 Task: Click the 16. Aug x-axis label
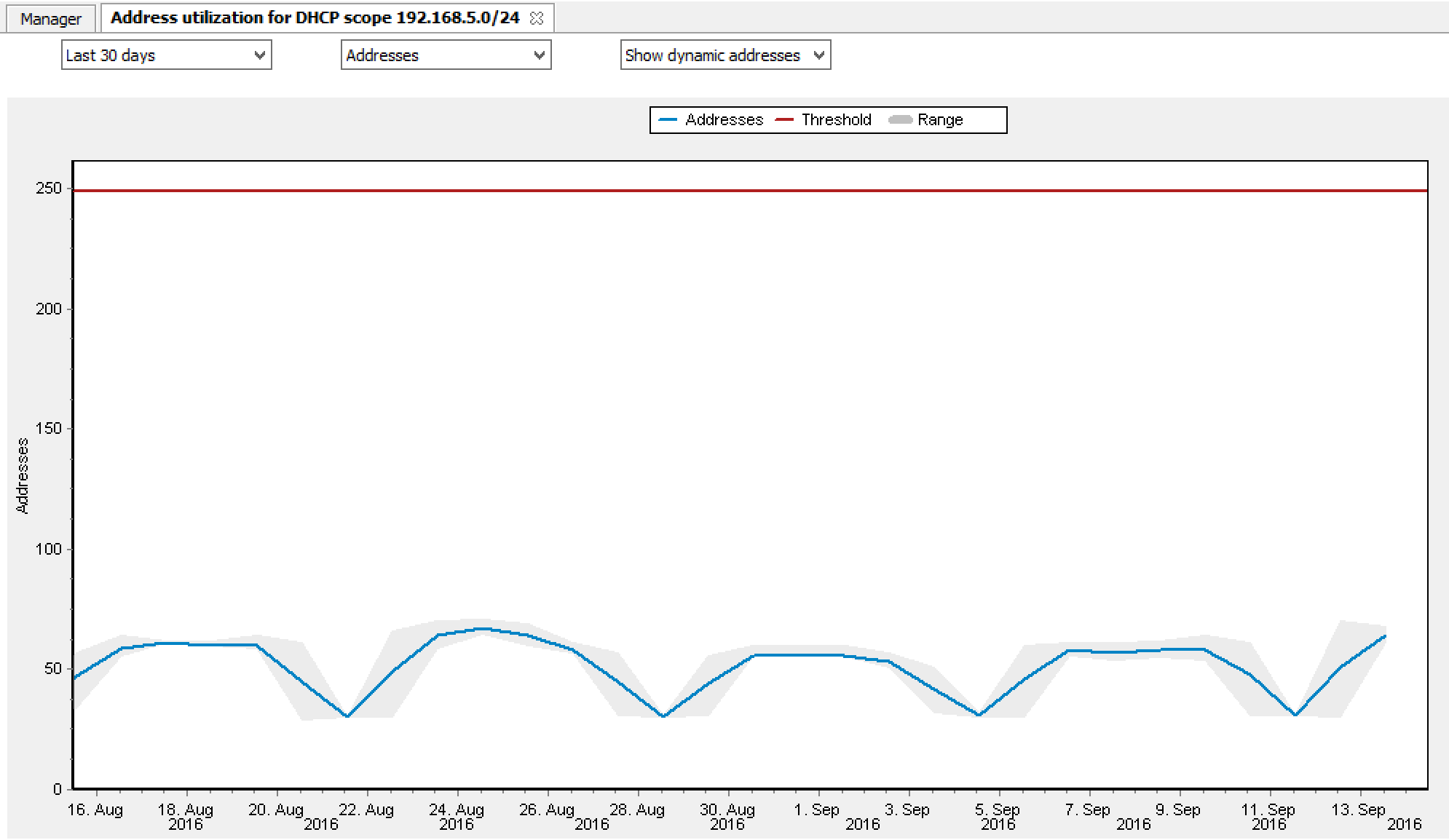(x=95, y=810)
